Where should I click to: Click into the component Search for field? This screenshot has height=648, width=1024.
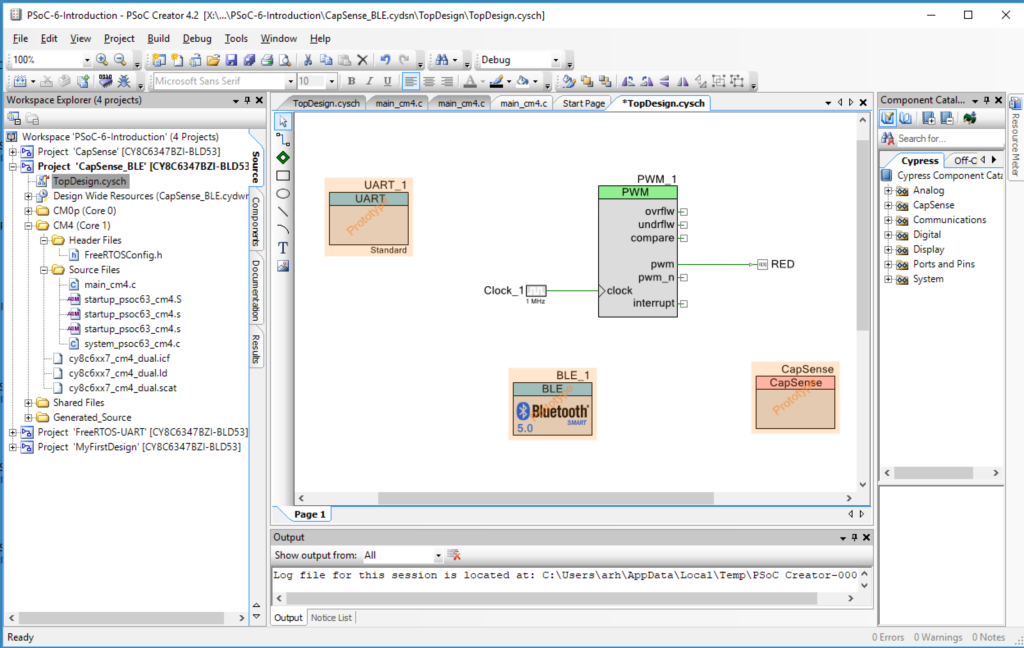(950, 138)
